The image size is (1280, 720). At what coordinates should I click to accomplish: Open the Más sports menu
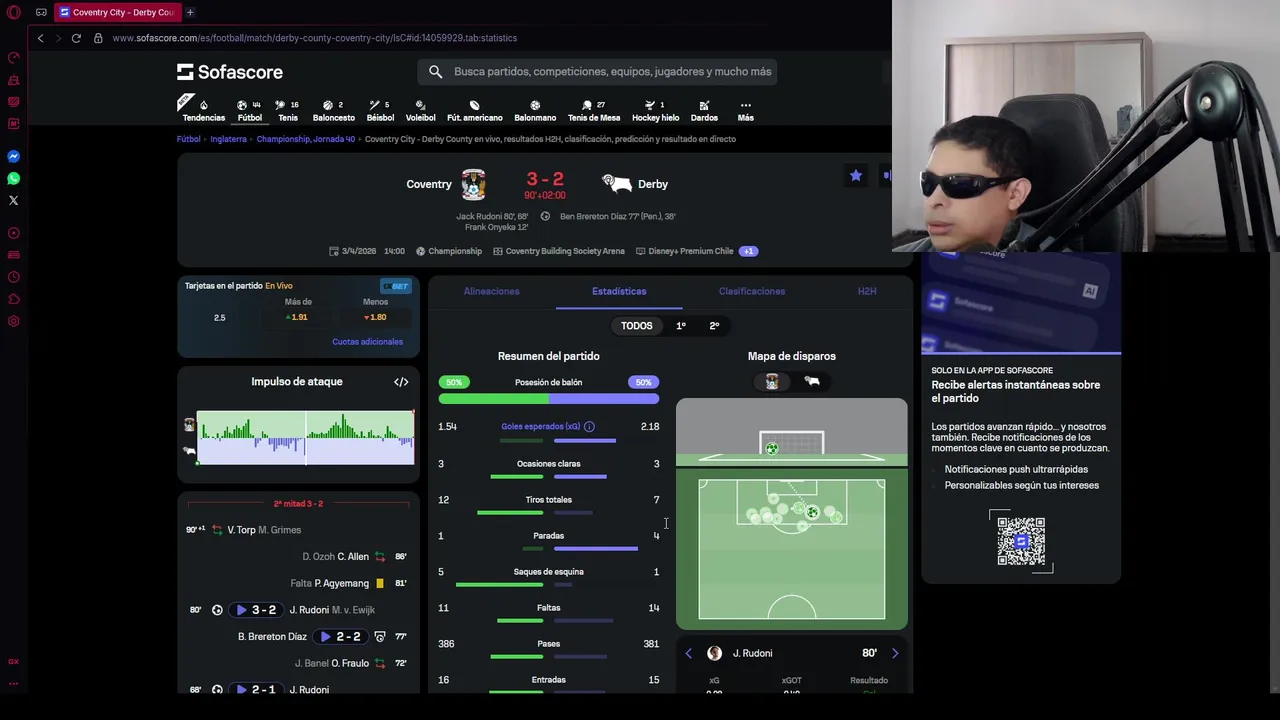tap(745, 110)
